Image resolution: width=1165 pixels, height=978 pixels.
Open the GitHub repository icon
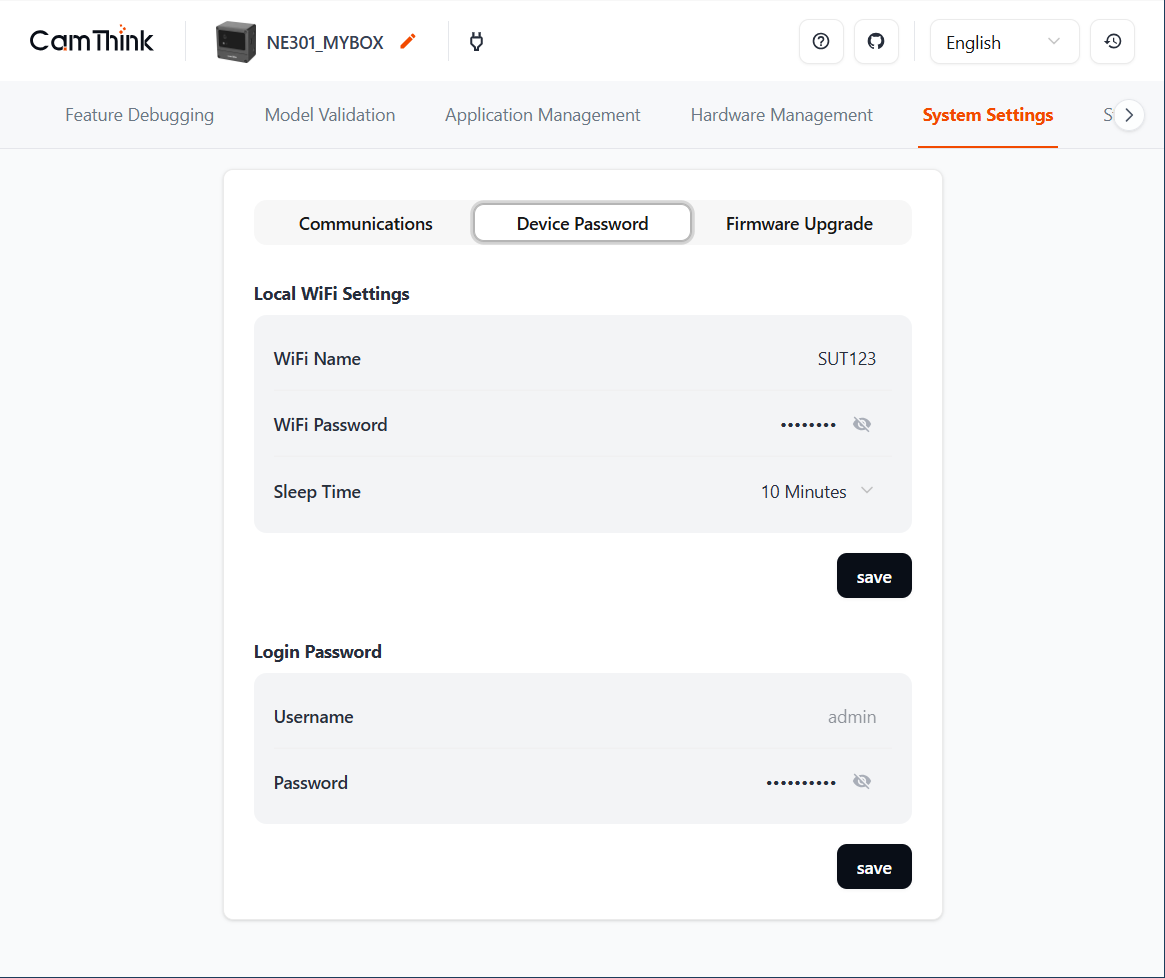tap(876, 42)
